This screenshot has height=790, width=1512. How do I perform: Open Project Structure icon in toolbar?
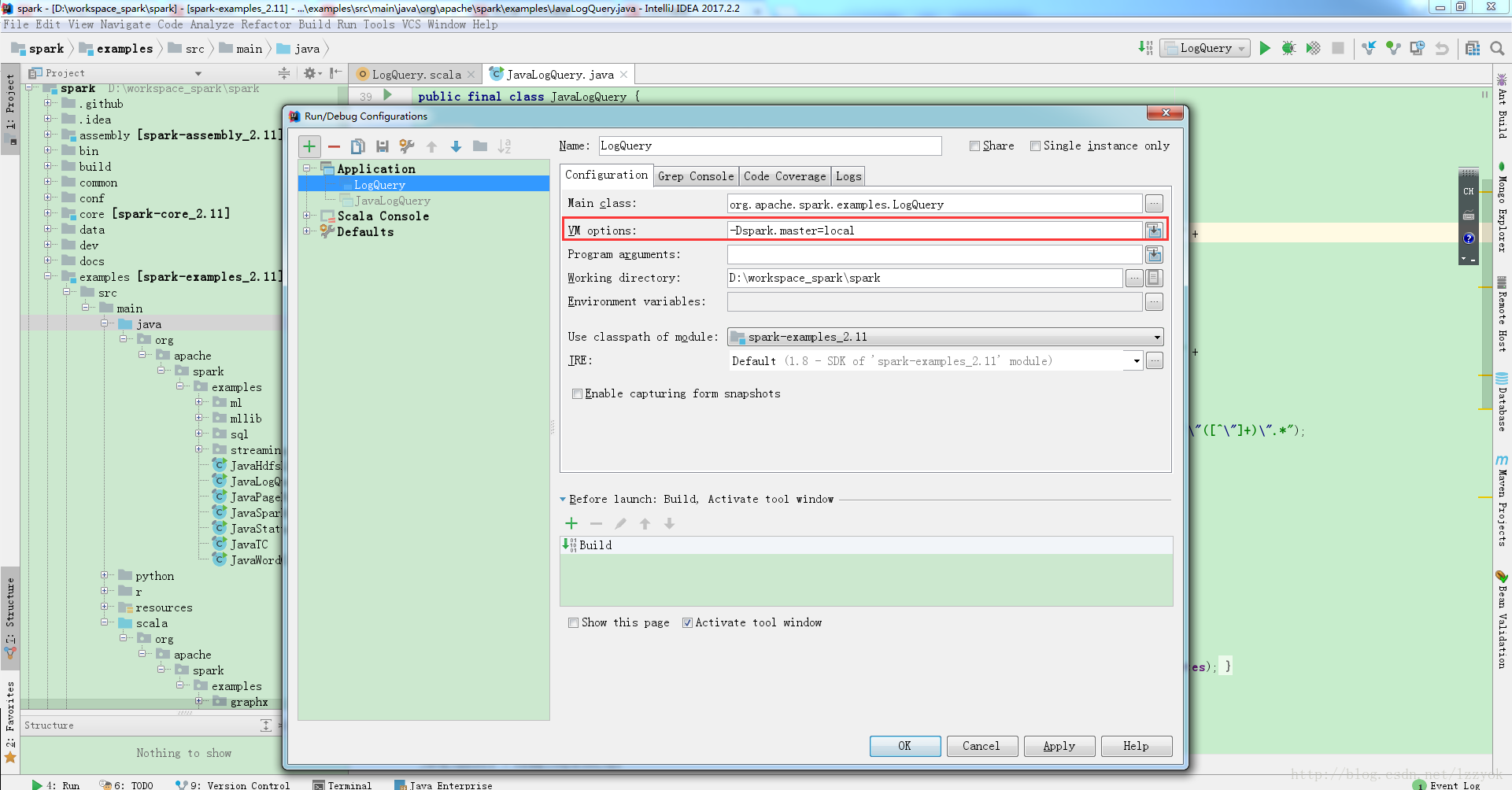point(1473,48)
